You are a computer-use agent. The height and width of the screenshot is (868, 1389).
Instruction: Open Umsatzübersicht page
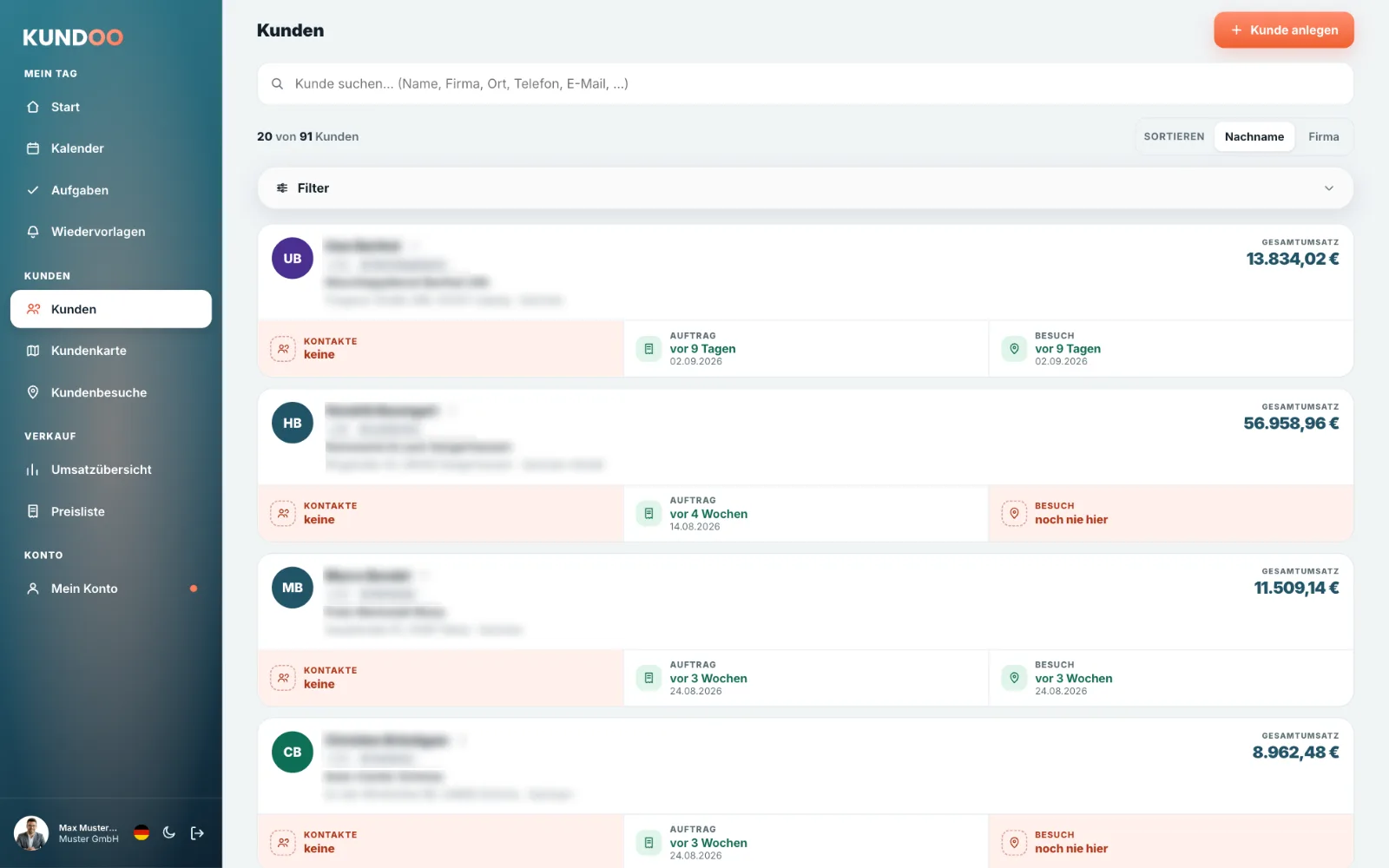(x=111, y=470)
